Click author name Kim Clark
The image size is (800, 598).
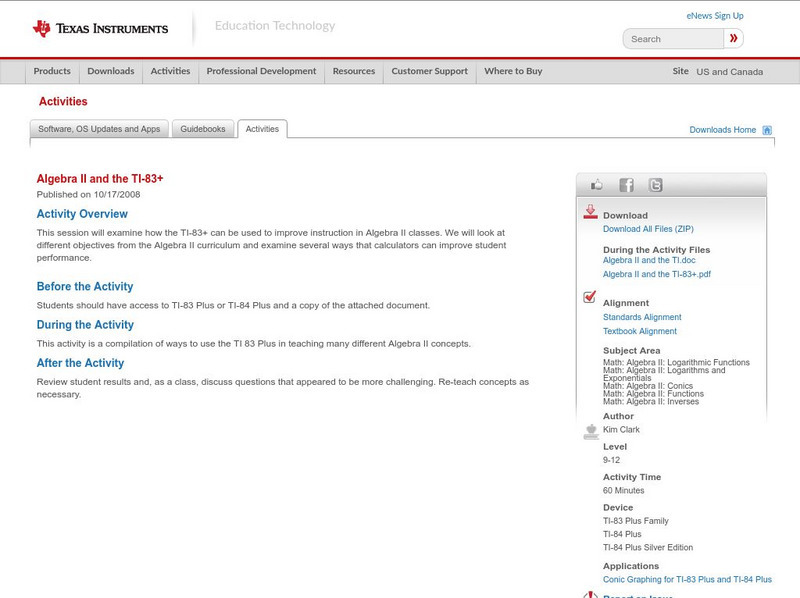(x=621, y=430)
